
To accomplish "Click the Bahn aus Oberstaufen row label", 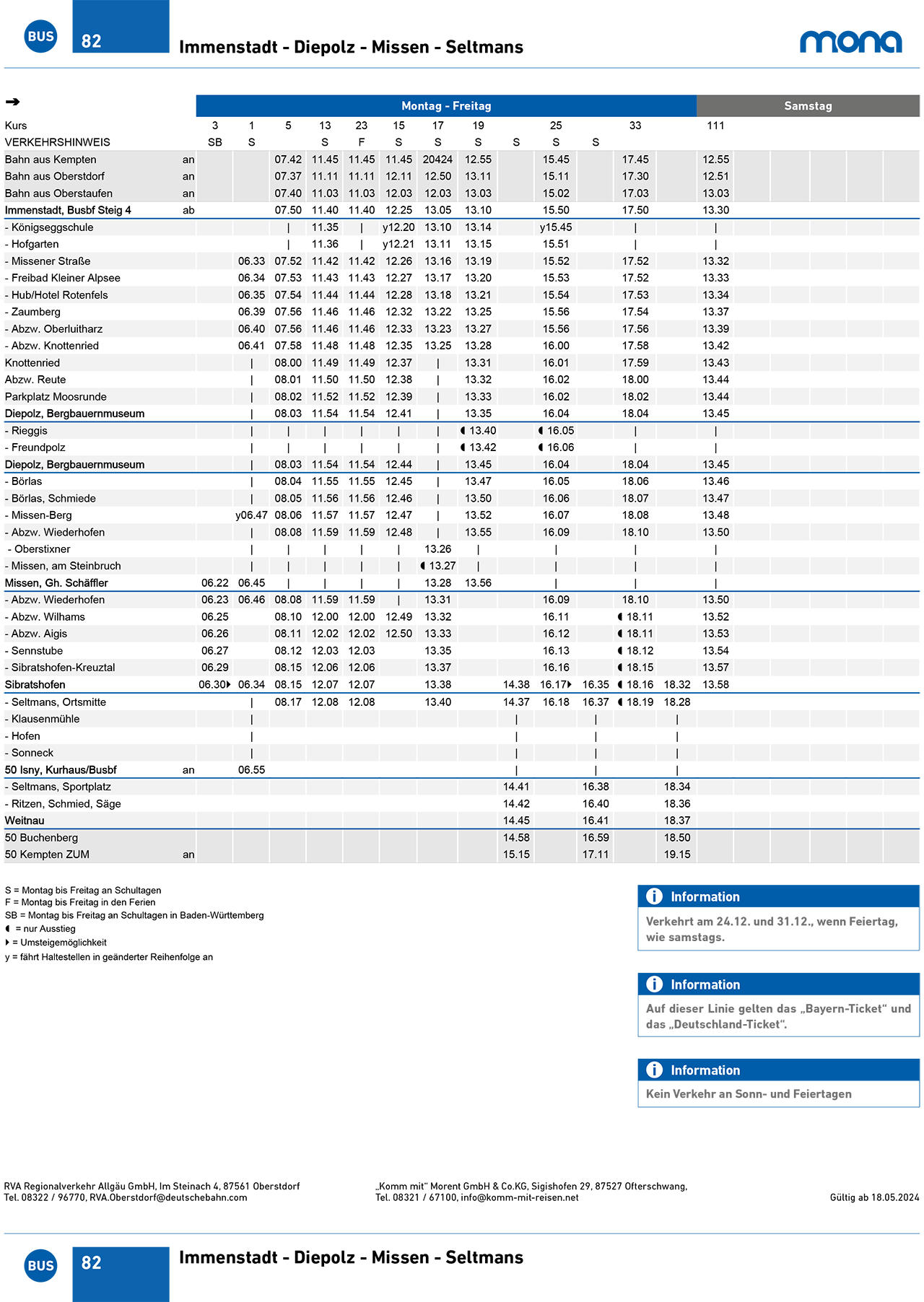I will (x=58, y=193).
